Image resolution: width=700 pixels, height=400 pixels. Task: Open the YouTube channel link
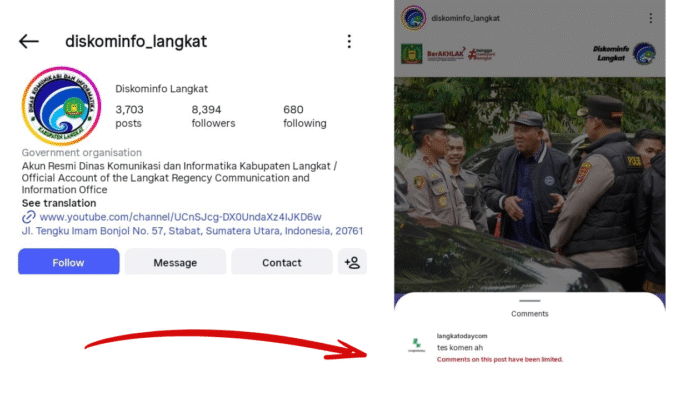pos(180,217)
